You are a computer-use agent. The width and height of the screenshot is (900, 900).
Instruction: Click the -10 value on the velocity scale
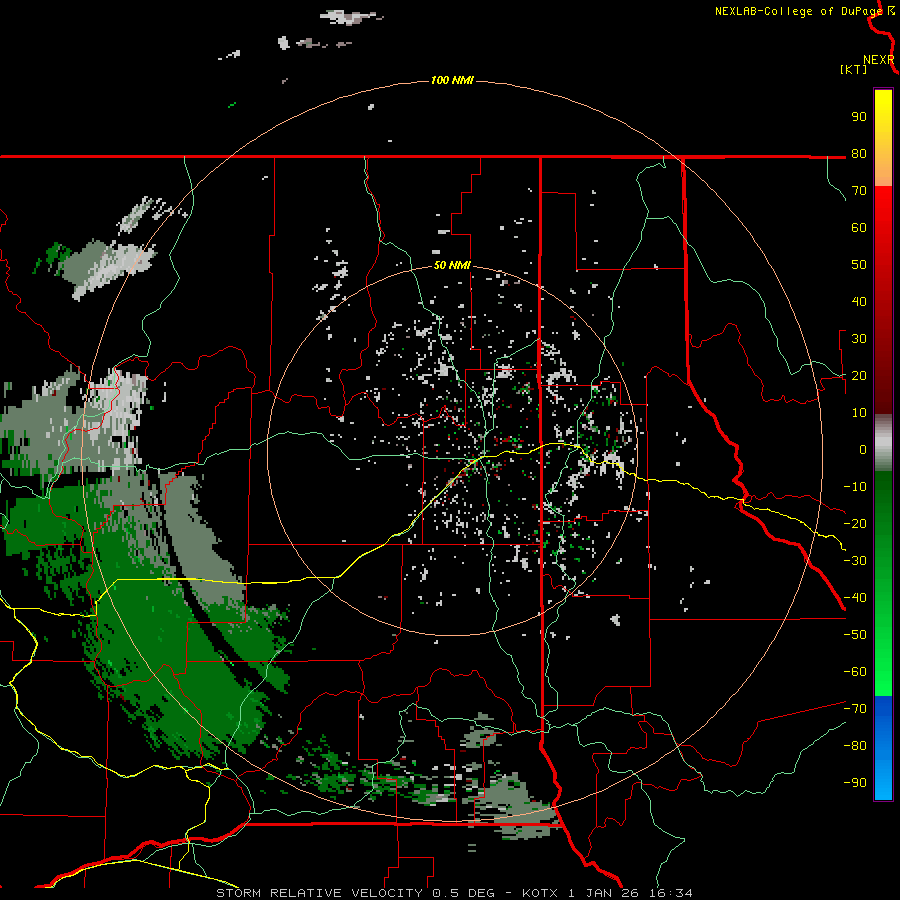tap(855, 487)
